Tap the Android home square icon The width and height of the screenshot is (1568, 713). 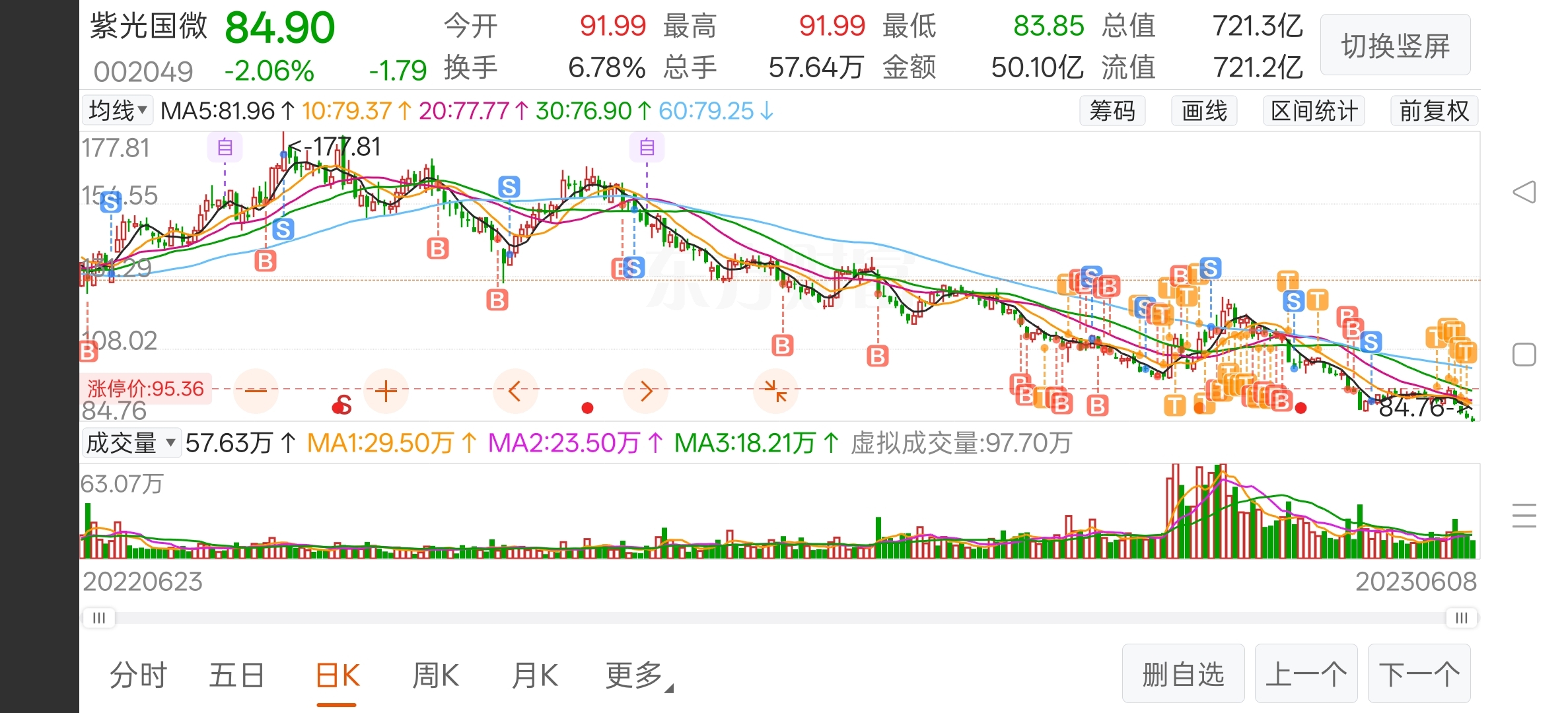[x=1524, y=355]
